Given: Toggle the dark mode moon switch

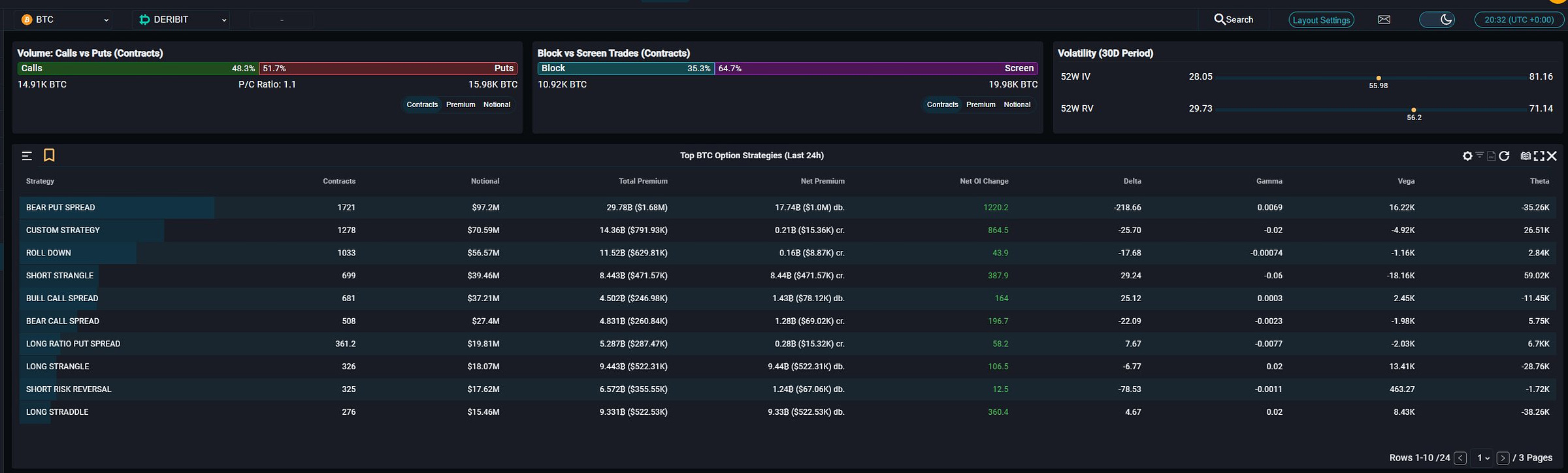Looking at the screenshot, I should 1437,20.
